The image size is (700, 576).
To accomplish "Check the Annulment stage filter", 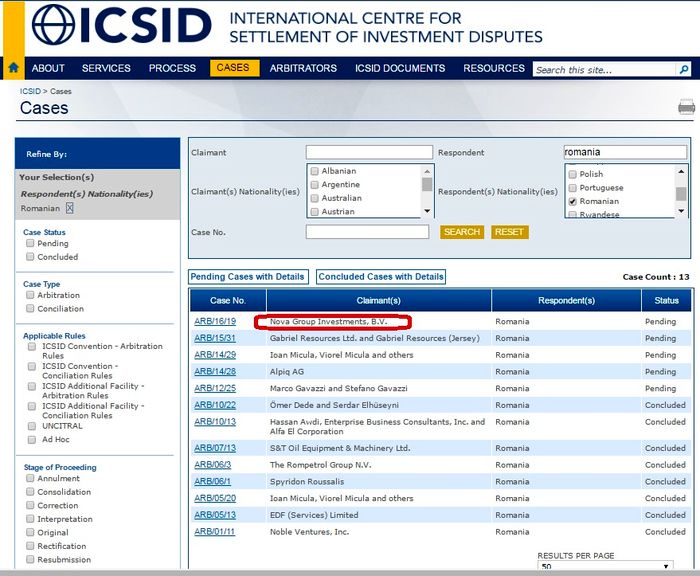I will pyautogui.click(x=30, y=478).
